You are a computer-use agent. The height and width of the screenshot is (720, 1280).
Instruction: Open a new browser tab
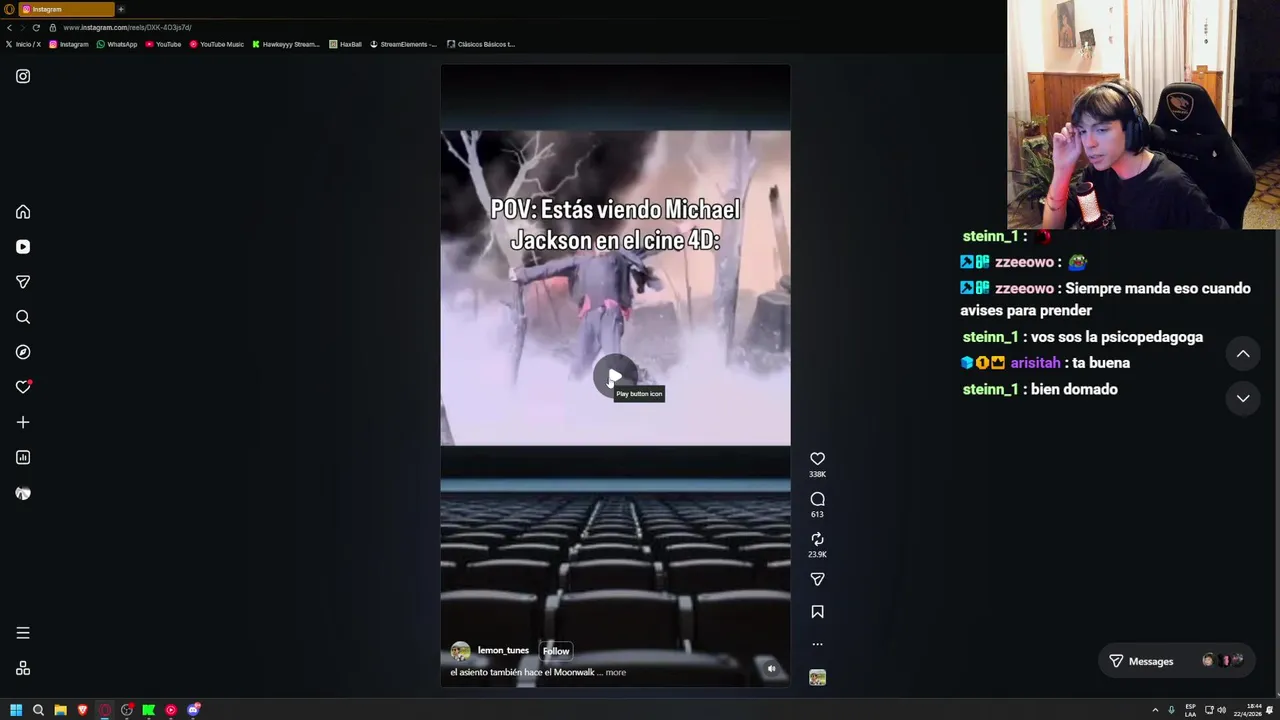click(121, 9)
